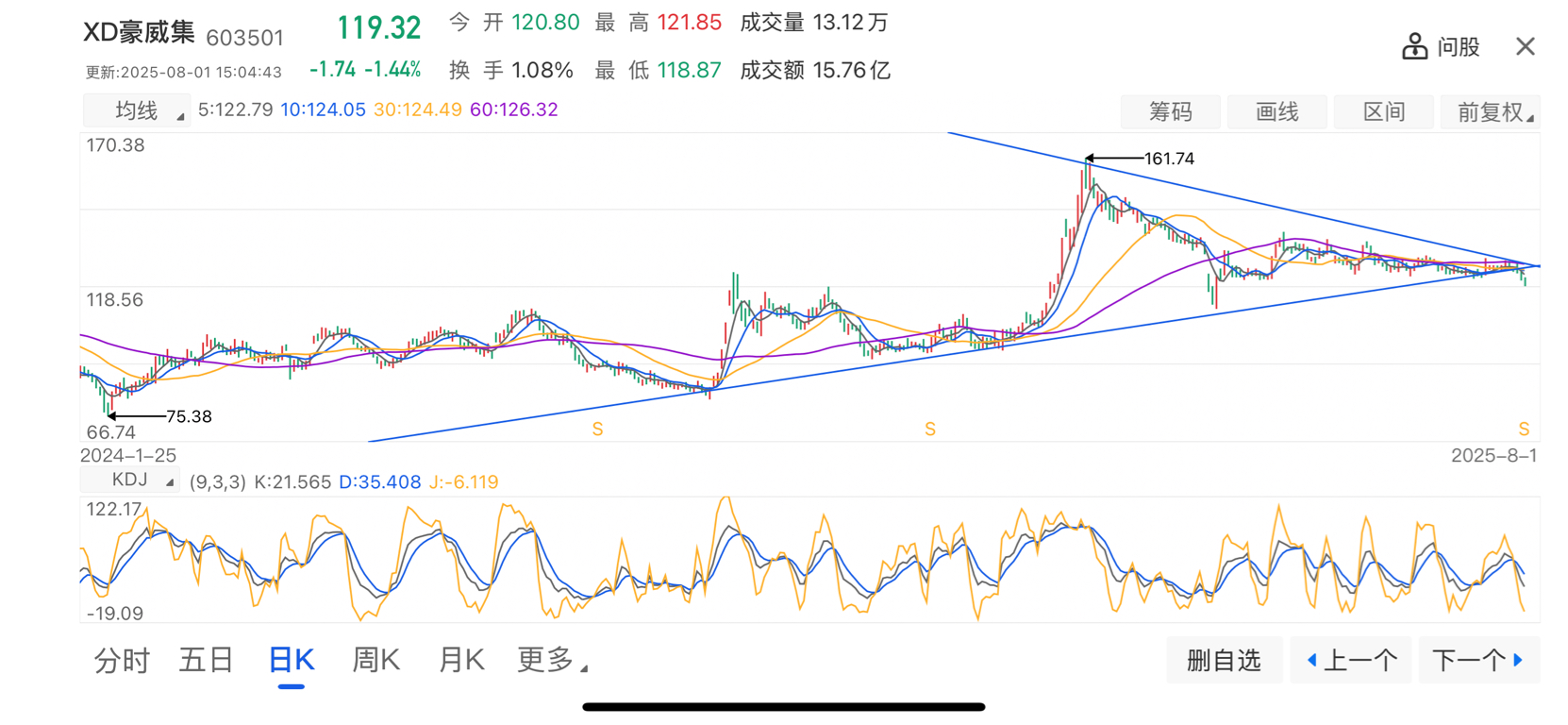Image resolution: width=1568 pixels, height=725 pixels.
Task: Close the stock chart view
Action: point(1525,46)
